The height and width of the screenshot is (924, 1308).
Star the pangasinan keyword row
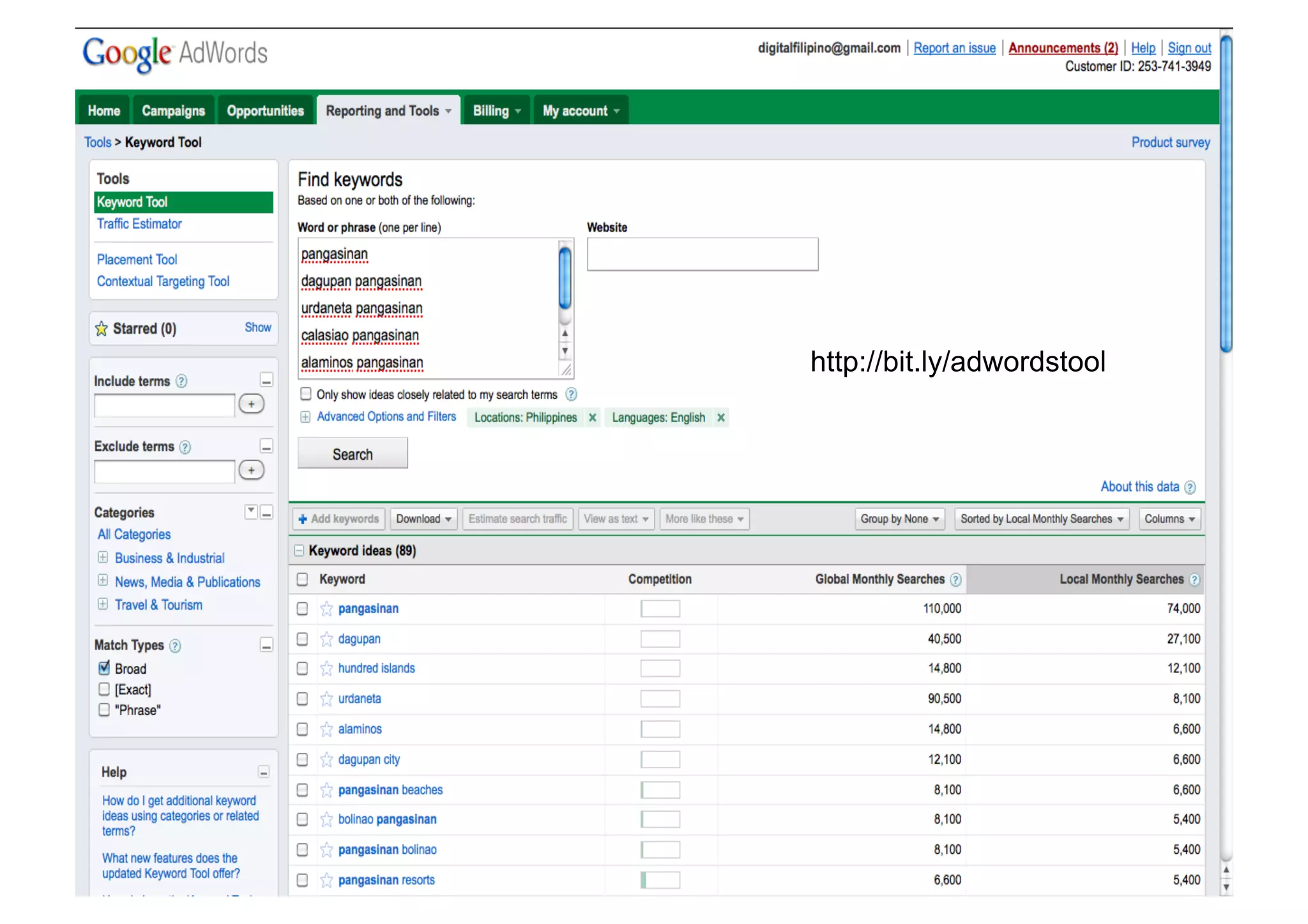tap(326, 609)
